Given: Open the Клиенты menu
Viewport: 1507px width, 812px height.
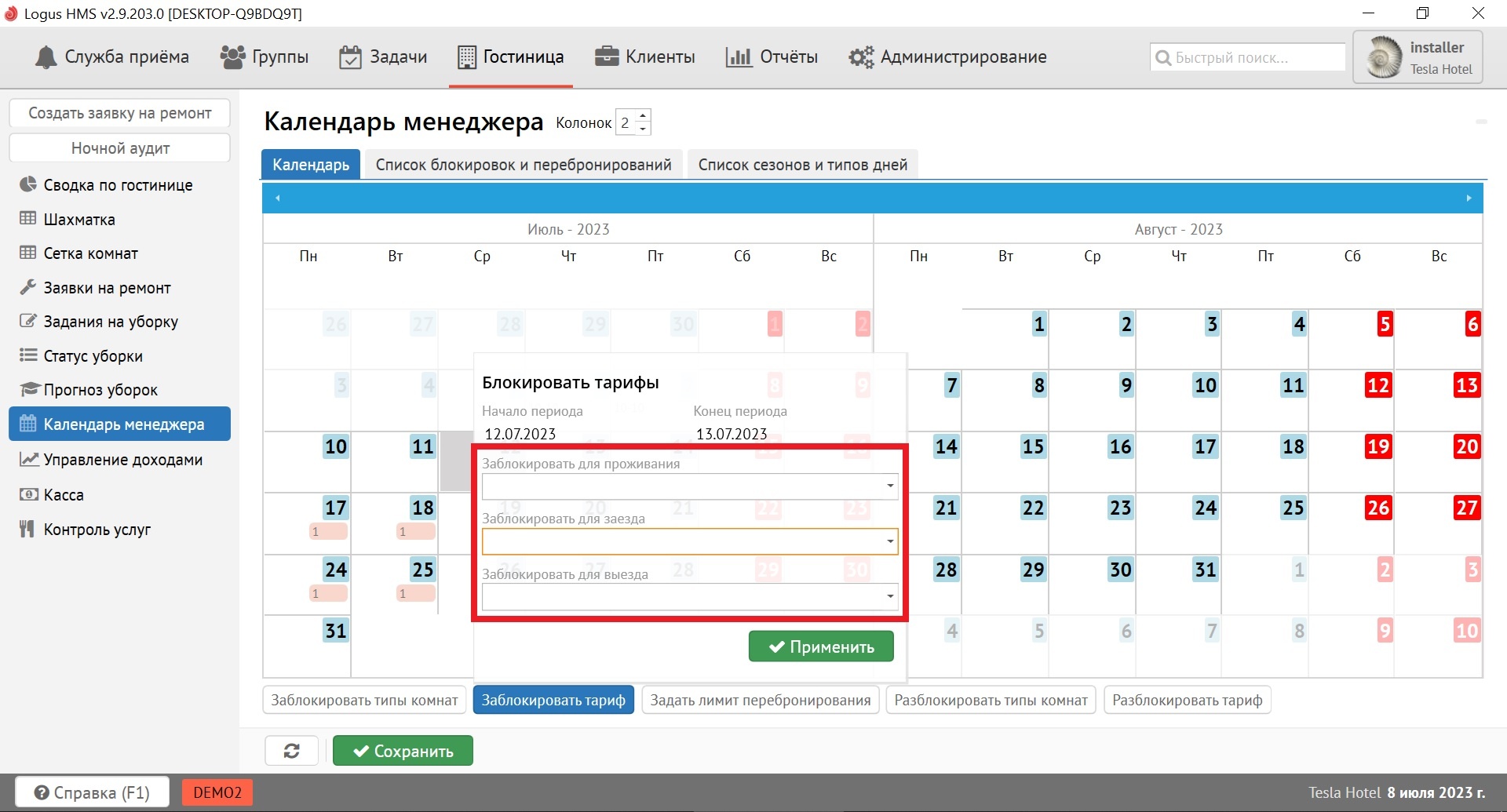Looking at the screenshot, I should [x=645, y=56].
